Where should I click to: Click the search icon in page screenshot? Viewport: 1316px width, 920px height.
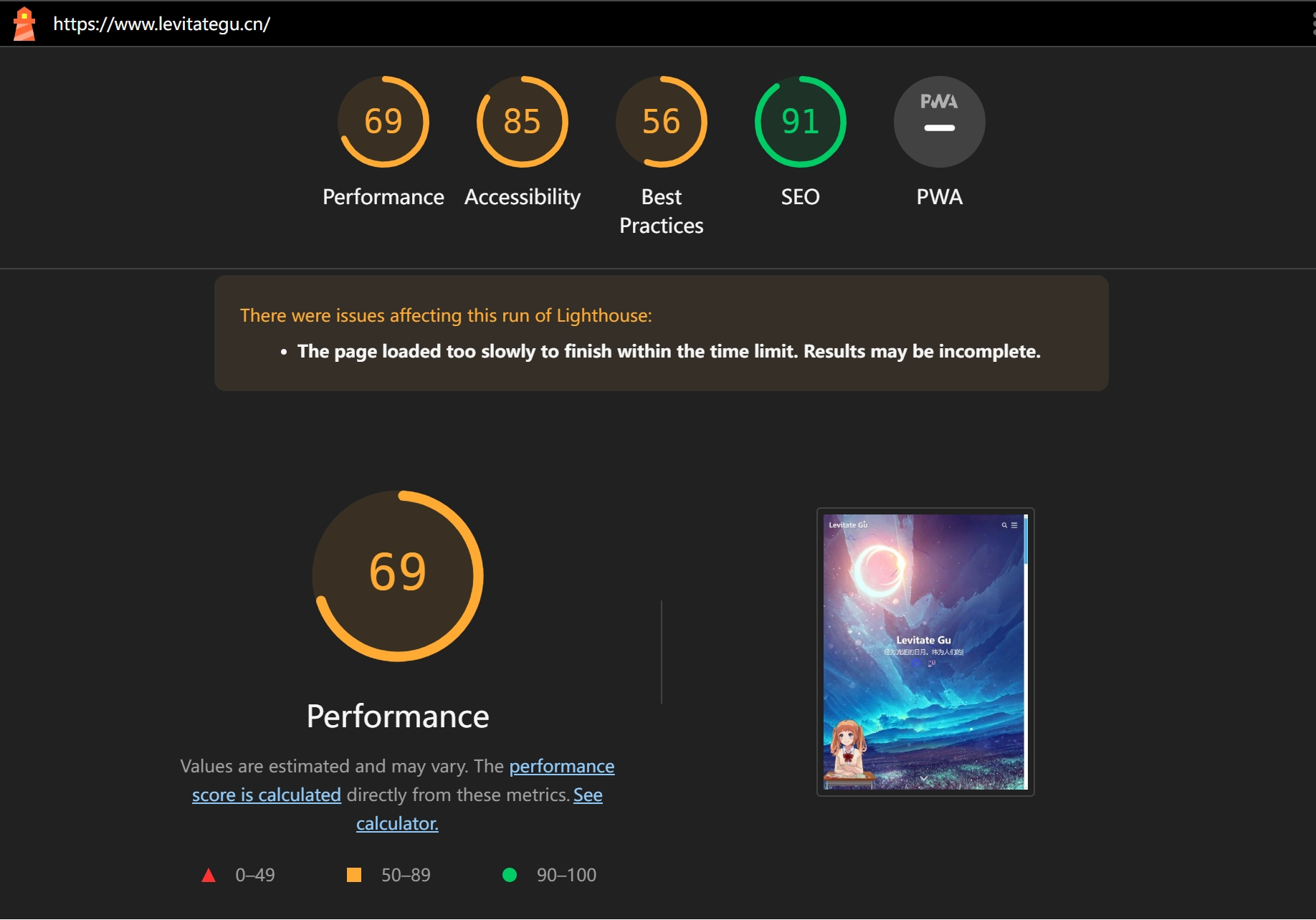(x=1004, y=525)
